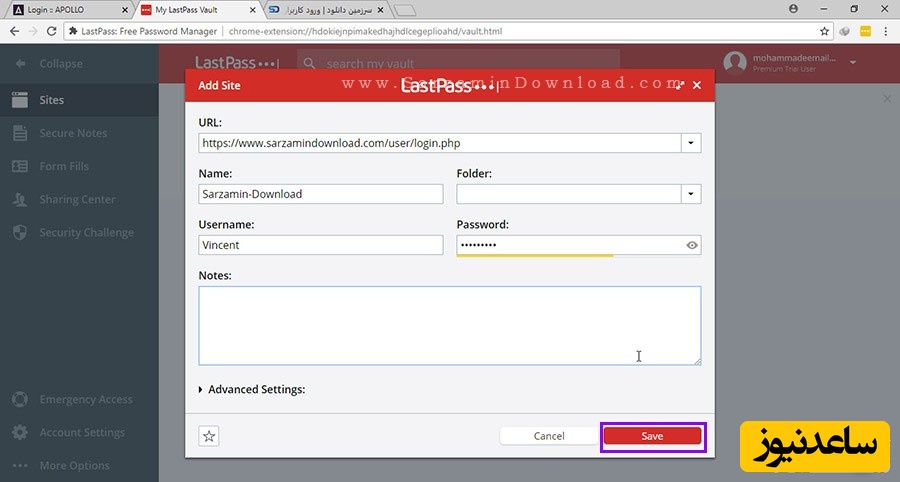Viewport: 900px width, 482px height.
Task: Open Secure Notes from the sidebar
Action: pyautogui.click(x=72, y=133)
